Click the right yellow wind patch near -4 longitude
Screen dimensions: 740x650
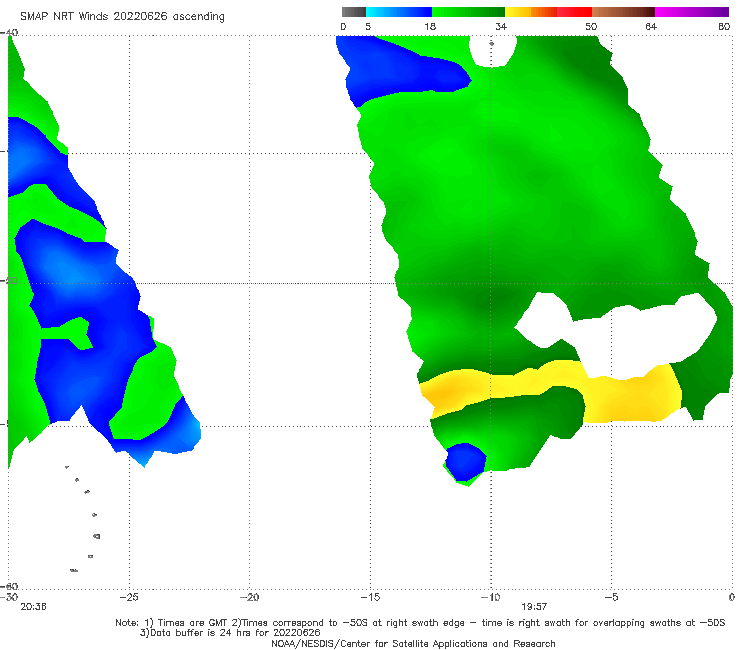click(x=635, y=397)
